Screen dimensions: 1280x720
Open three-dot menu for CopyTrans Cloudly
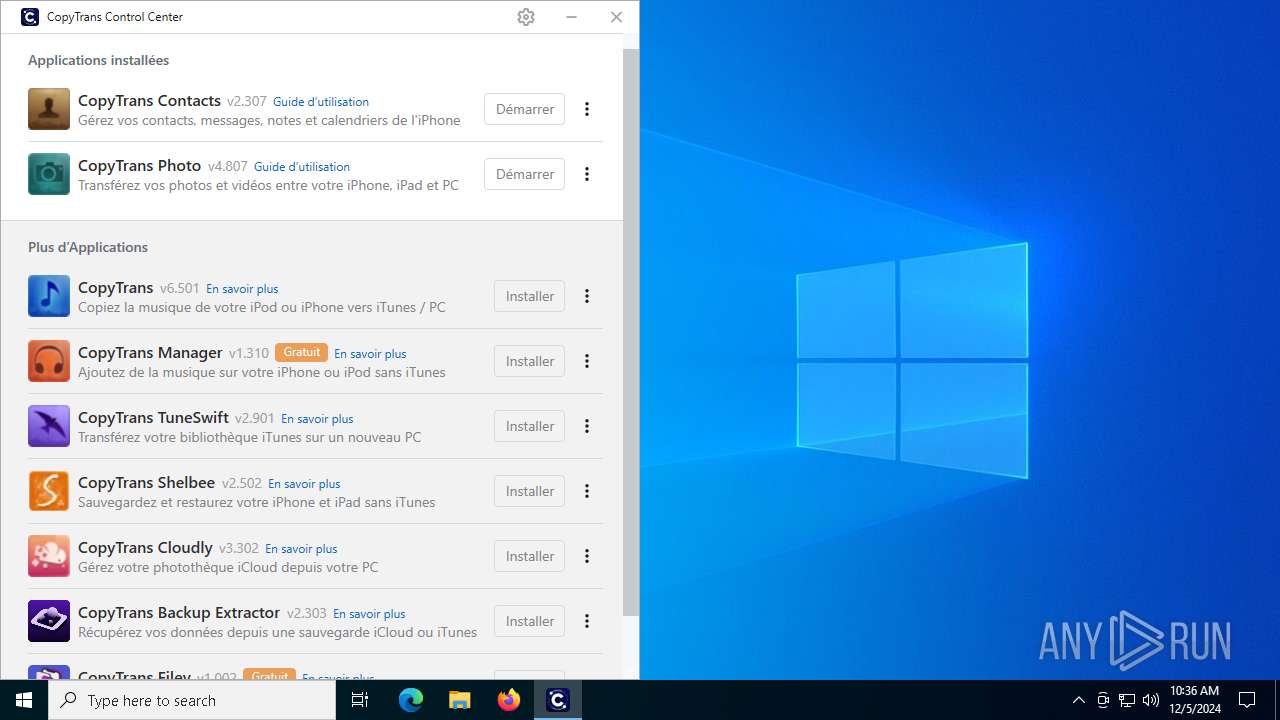587,556
